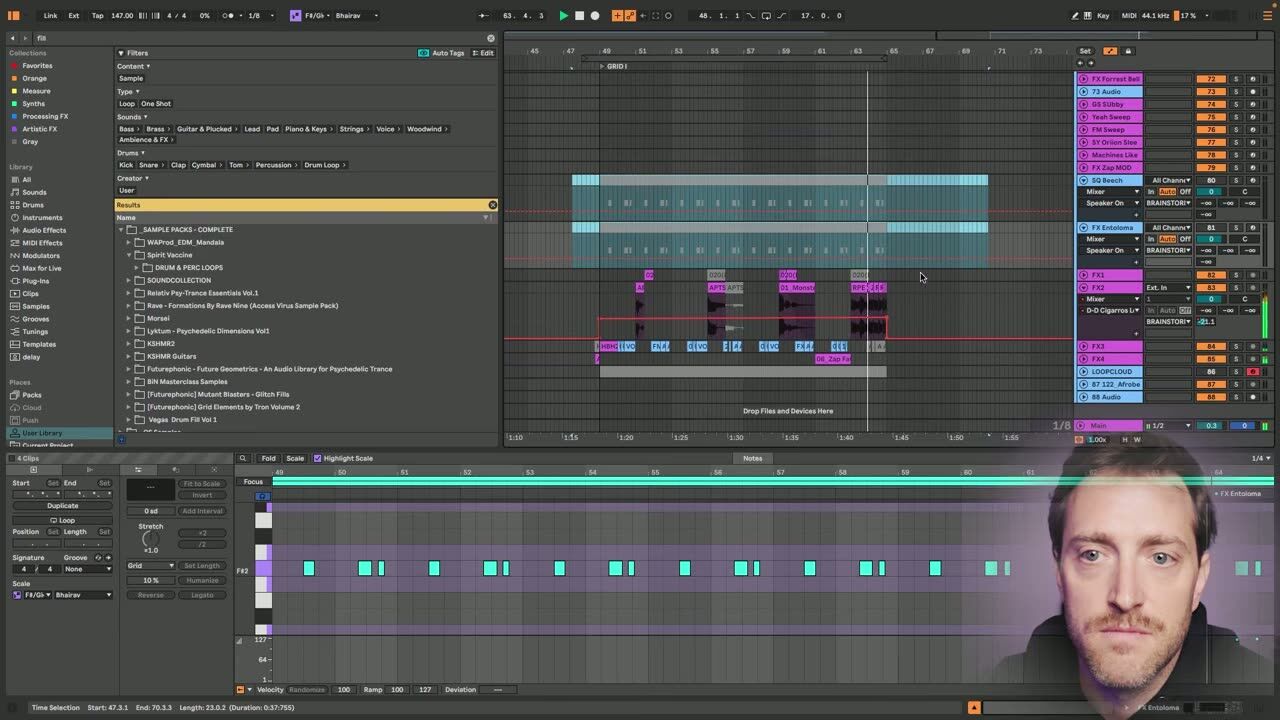Expand the WAProd_EDM_Mandala folder
This screenshot has height=720, width=1280.
pyautogui.click(x=129, y=242)
